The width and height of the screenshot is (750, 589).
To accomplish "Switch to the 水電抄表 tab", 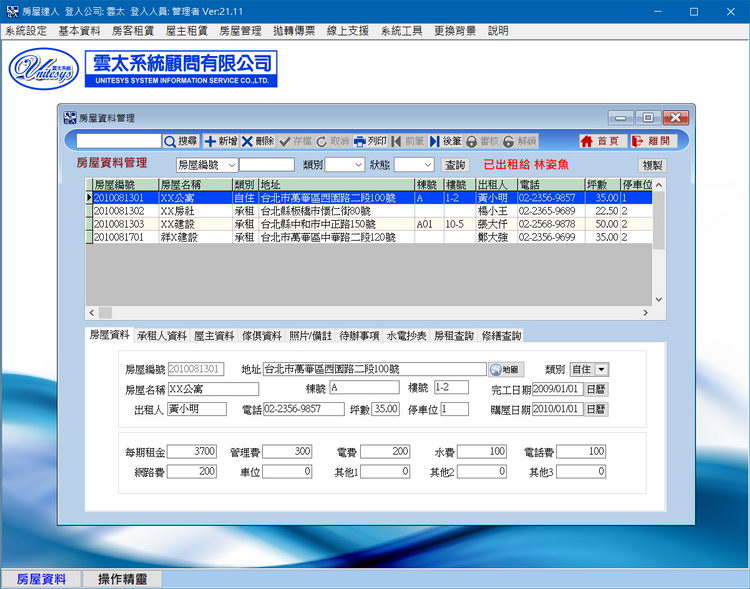I will tap(406, 336).
